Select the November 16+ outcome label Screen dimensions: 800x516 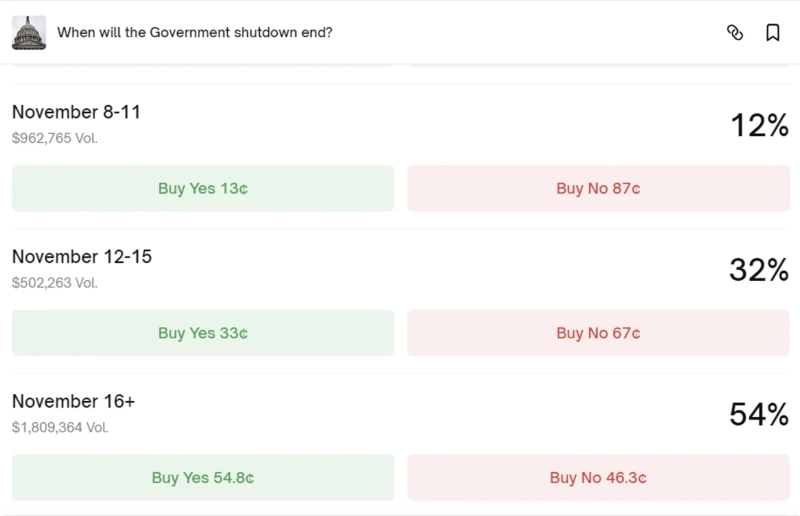[73, 401]
